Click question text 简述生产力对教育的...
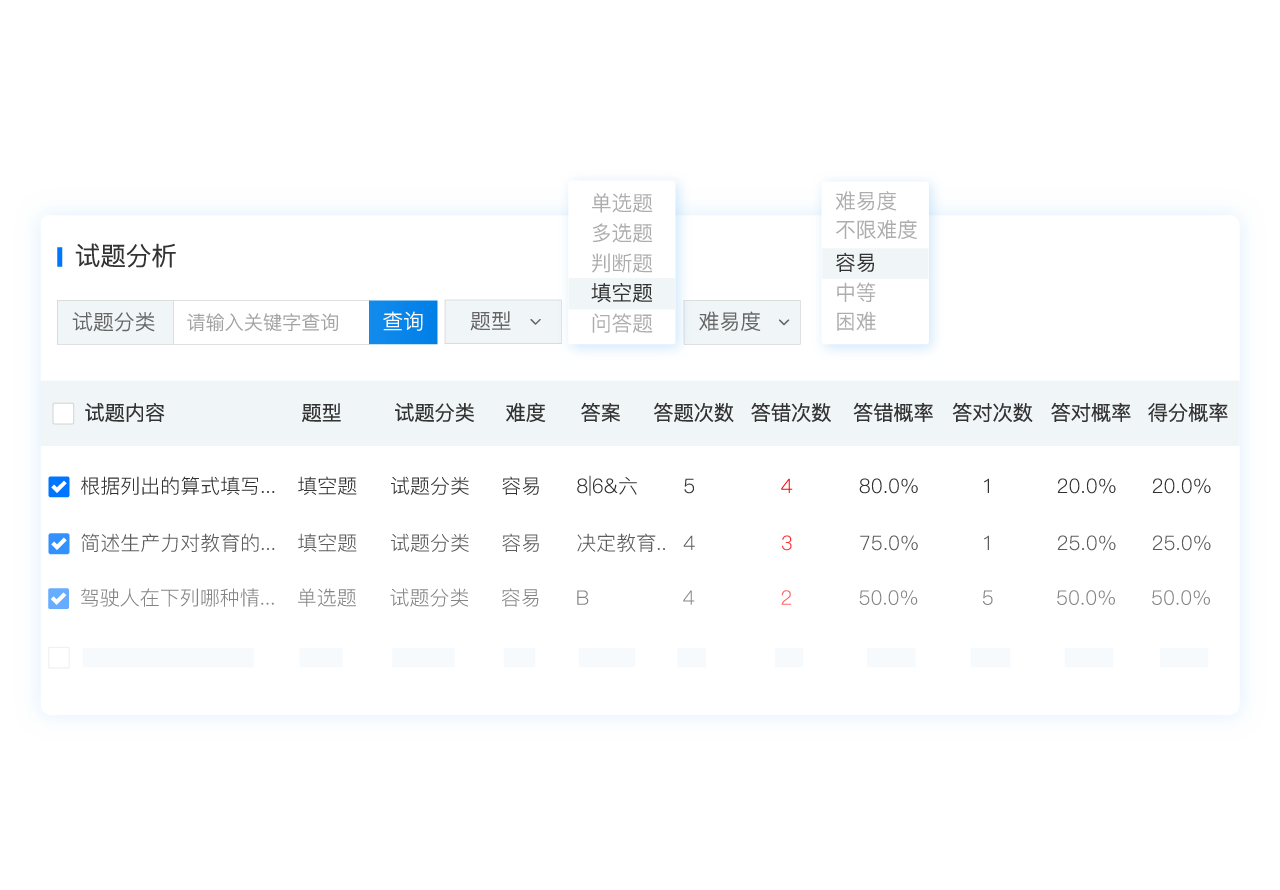This screenshot has height=890, width=1280. point(178,544)
